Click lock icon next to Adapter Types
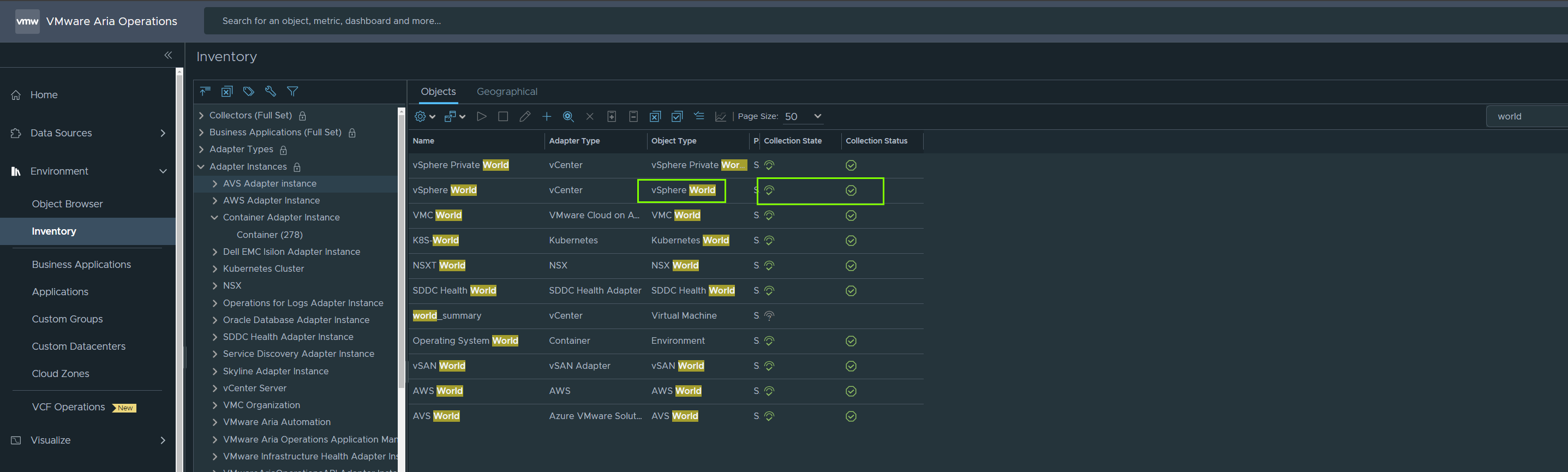Viewport: 1568px width, 472px height. pos(284,150)
